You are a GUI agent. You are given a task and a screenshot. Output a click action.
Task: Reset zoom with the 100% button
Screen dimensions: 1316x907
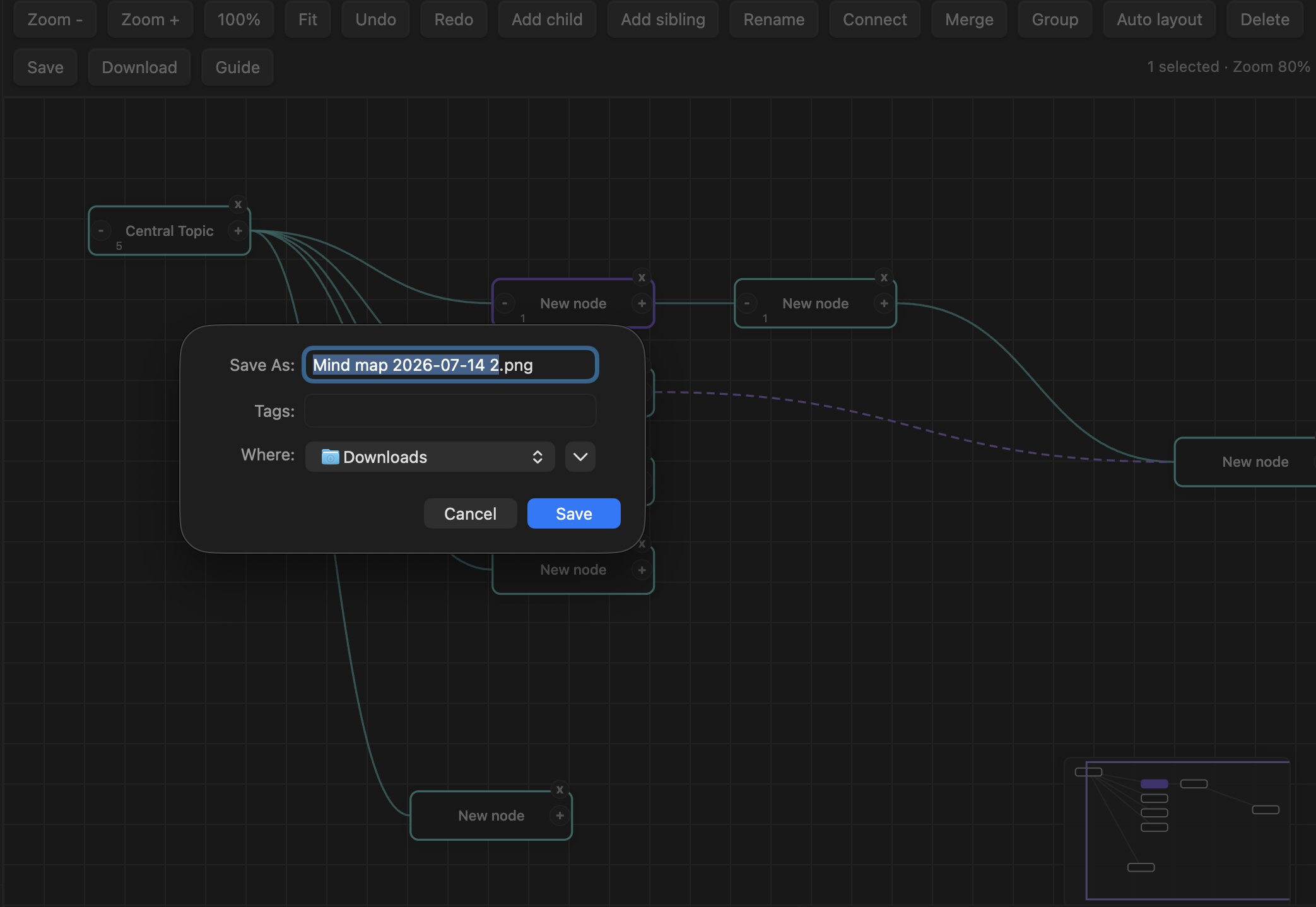pos(239,20)
